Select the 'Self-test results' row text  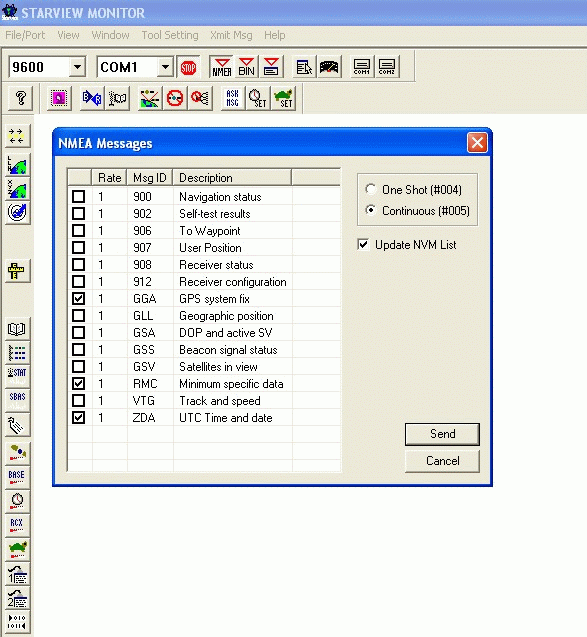coord(214,214)
